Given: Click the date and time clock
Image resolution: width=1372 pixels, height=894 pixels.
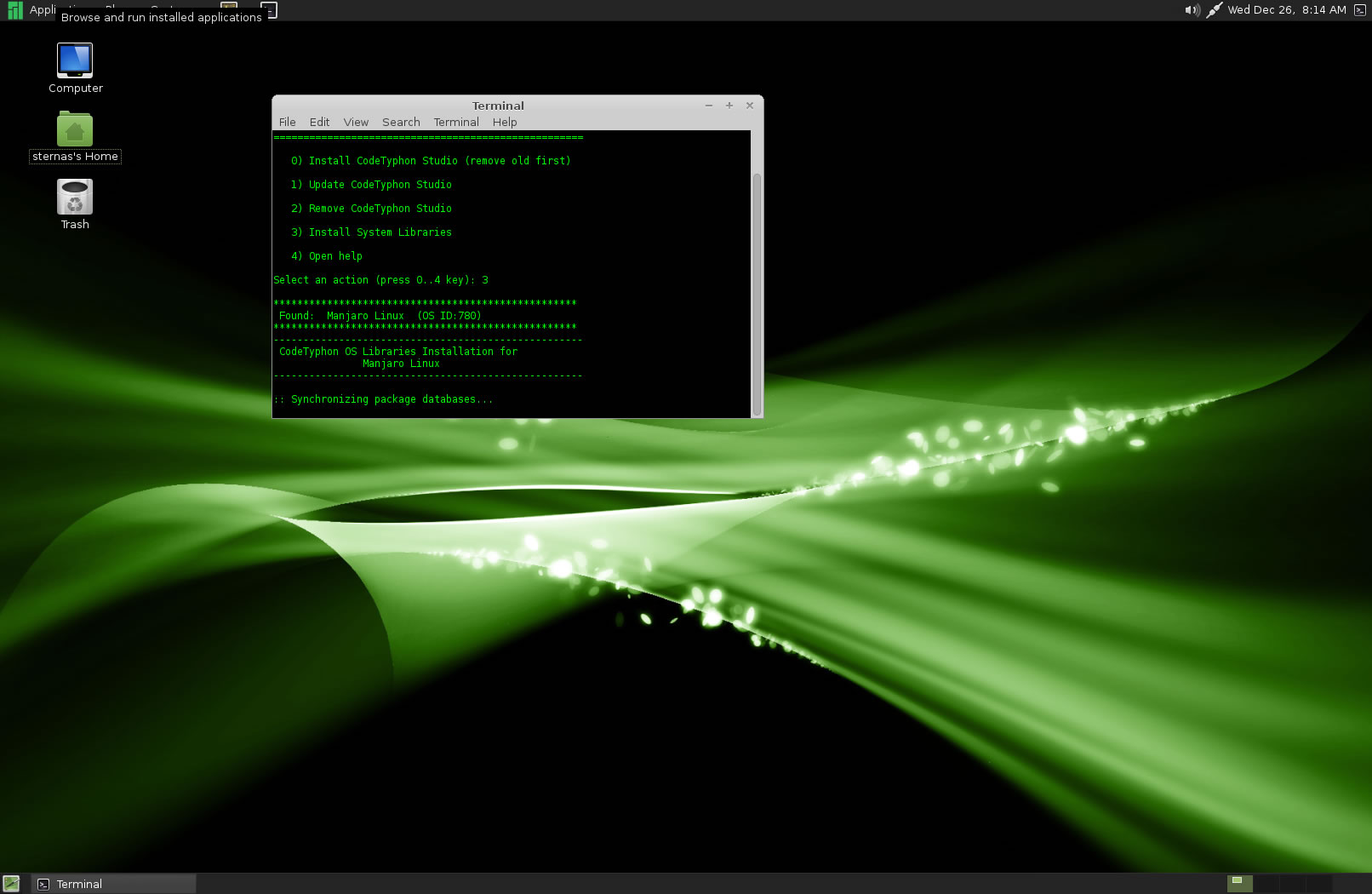Looking at the screenshot, I should 1287,10.
